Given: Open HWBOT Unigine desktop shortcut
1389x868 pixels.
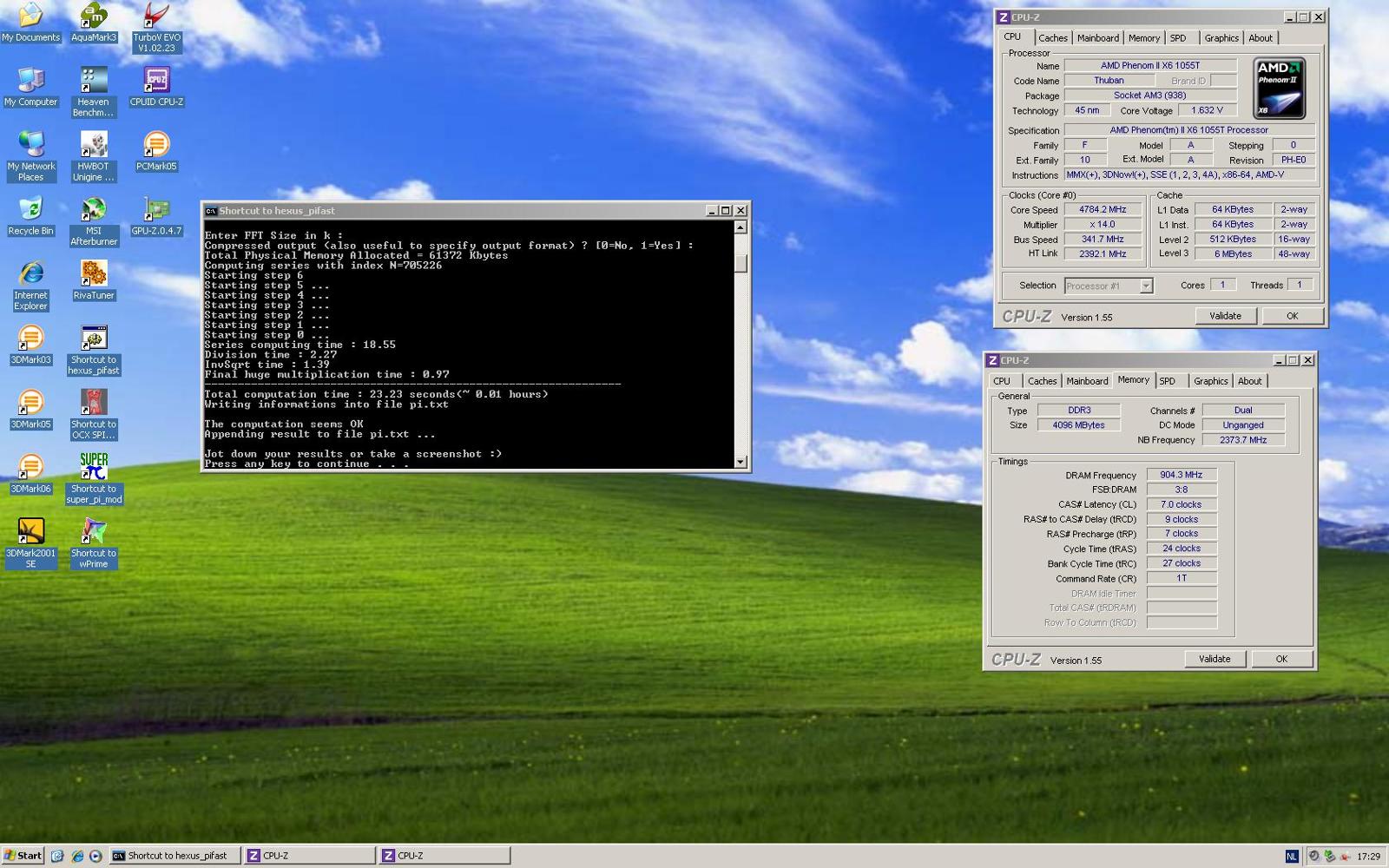Looking at the screenshot, I should [93, 156].
